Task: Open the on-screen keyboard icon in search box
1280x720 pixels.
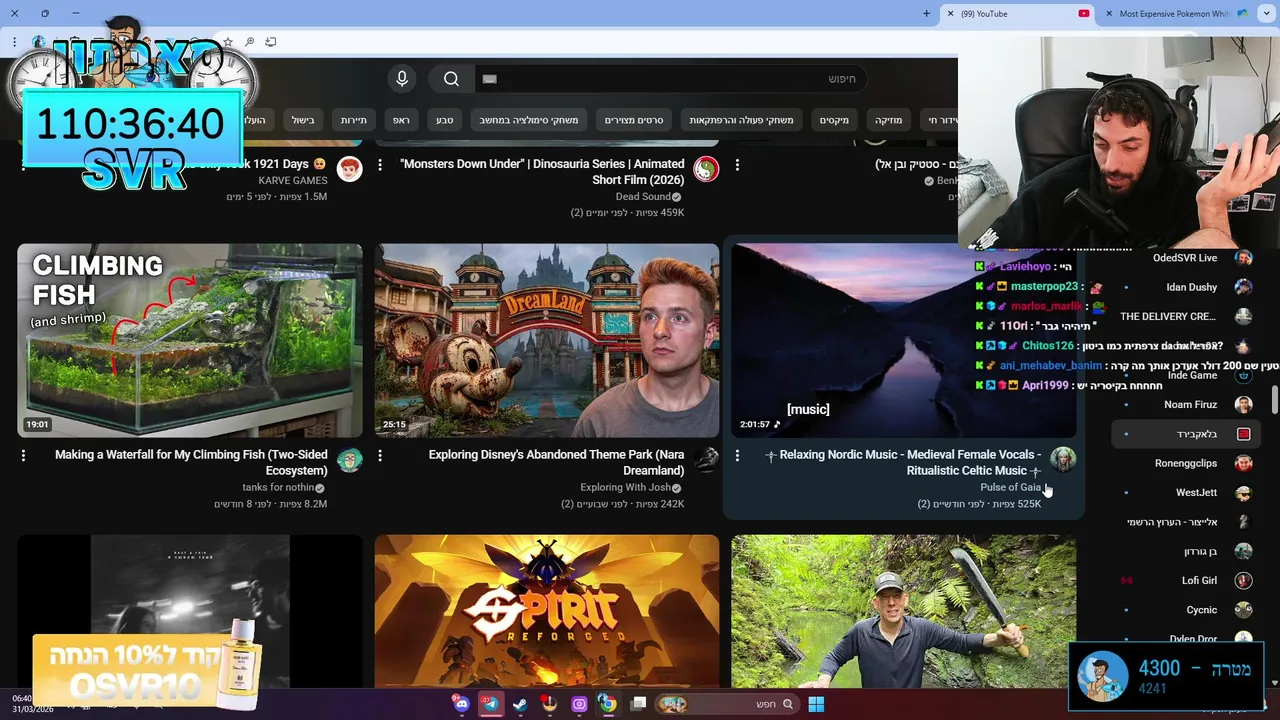Action: (x=489, y=79)
